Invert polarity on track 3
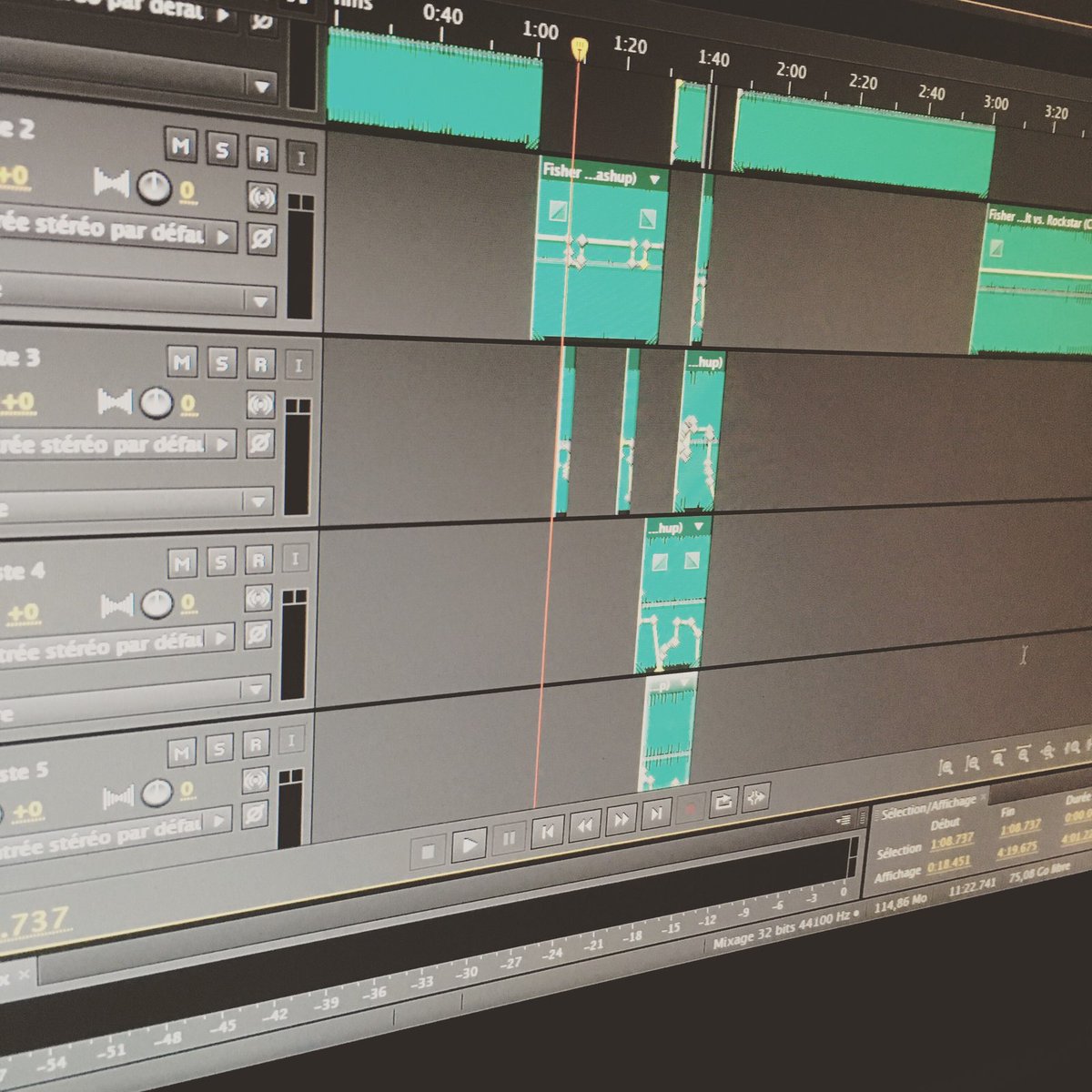This screenshot has height=1092, width=1092. [260, 442]
